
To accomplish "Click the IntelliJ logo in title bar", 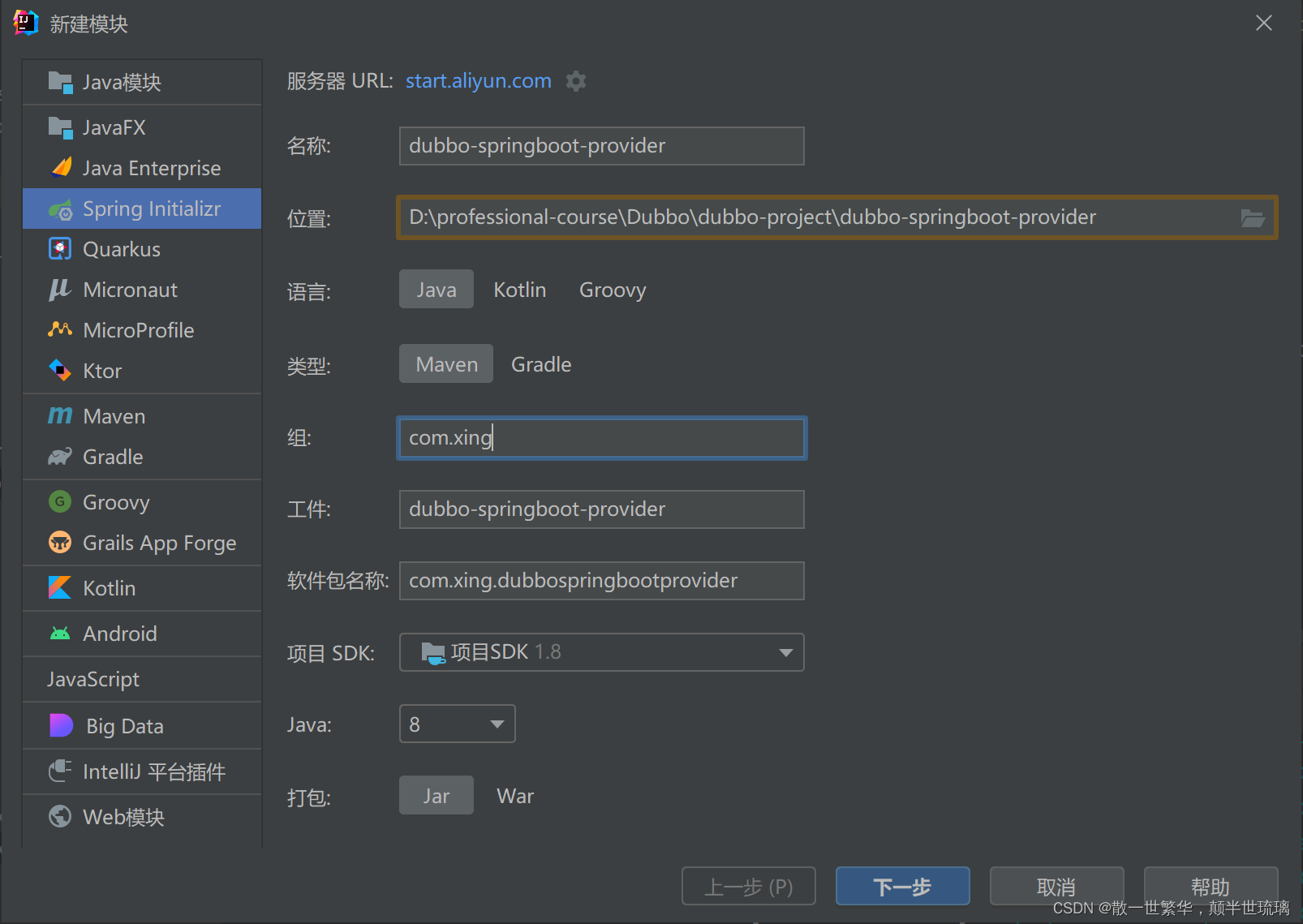I will [x=26, y=23].
